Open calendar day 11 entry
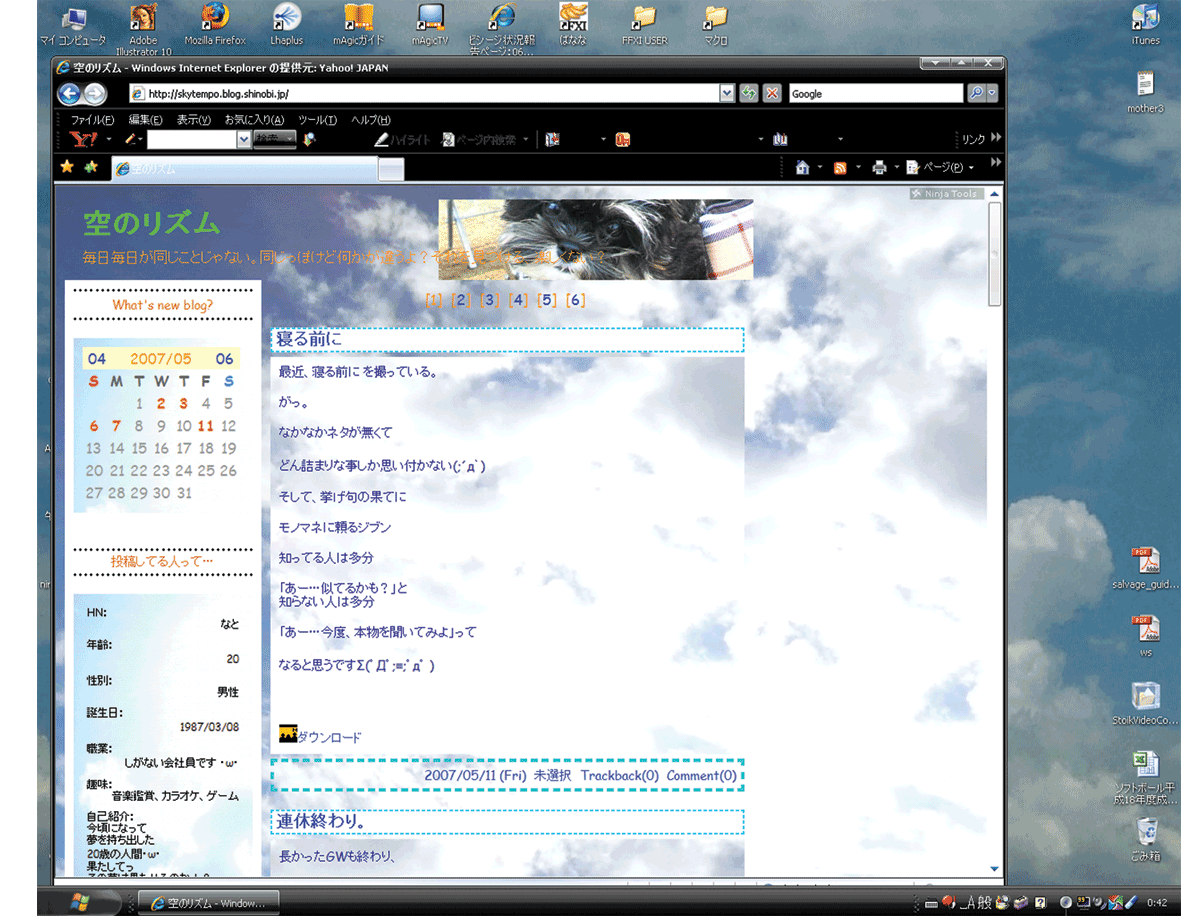The height and width of the screenshot is (922, 1181). [x=206, y=426]
